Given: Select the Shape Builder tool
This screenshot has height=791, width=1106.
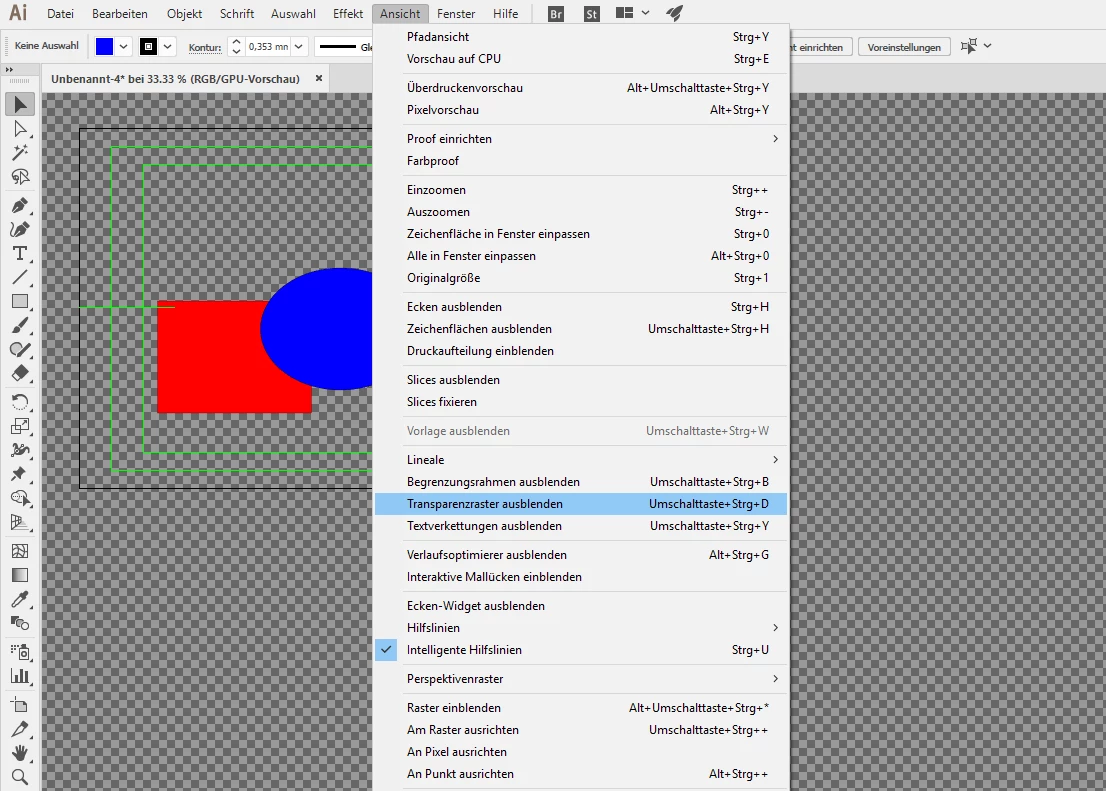Looking at the screenshot, I should coord(20,498).
